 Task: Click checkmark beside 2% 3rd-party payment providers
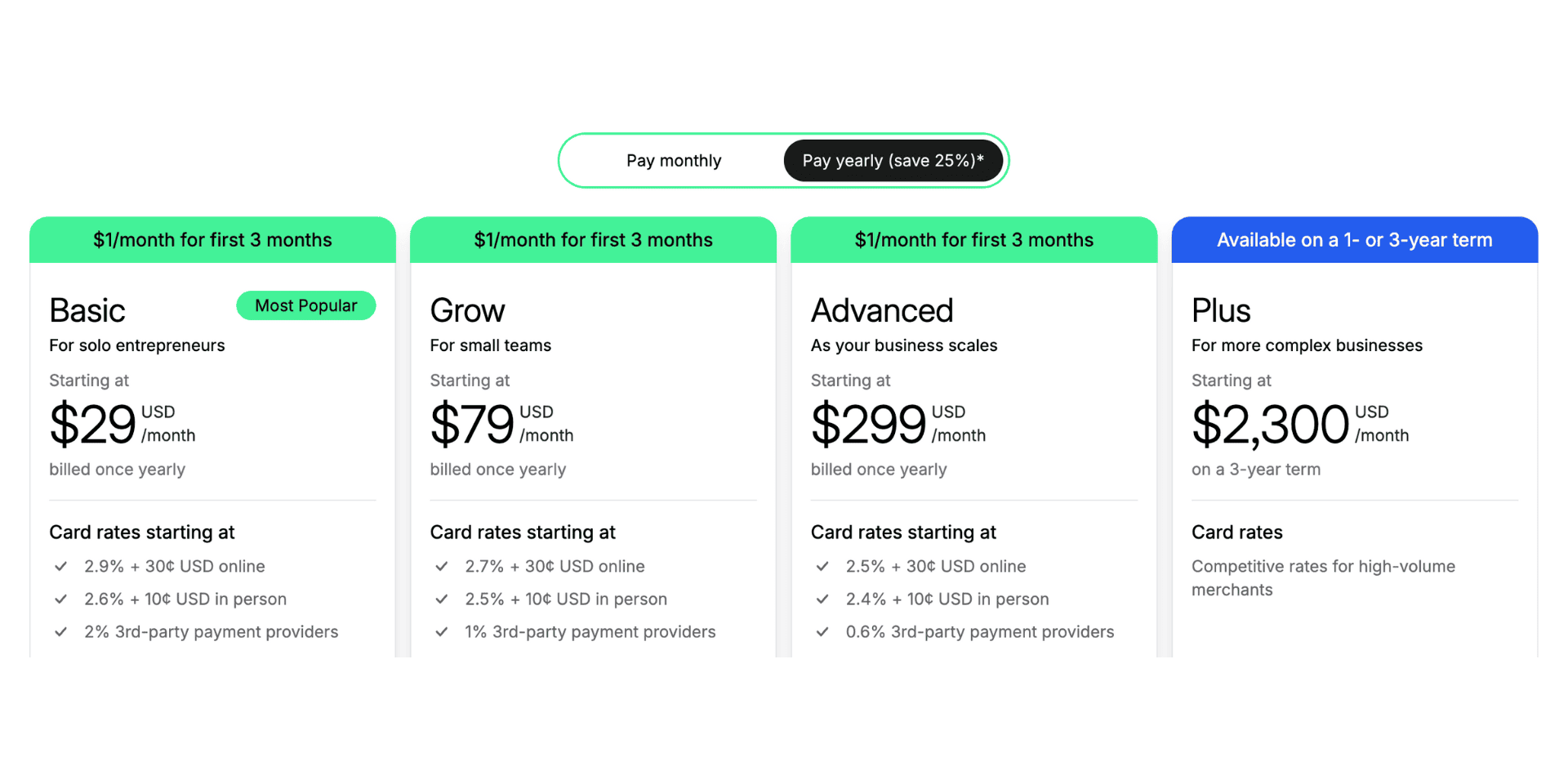coord(60,631)
